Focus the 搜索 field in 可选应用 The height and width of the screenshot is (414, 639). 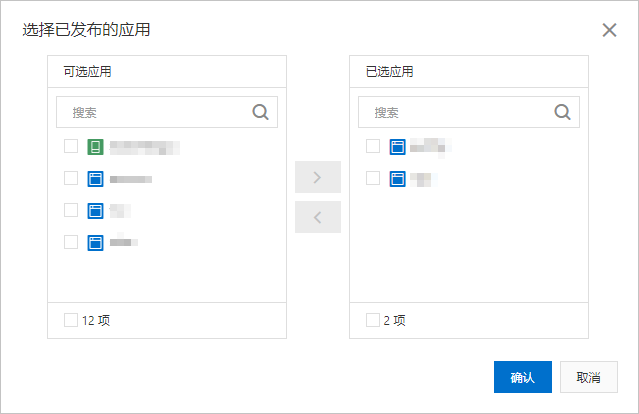click(167, 112)
